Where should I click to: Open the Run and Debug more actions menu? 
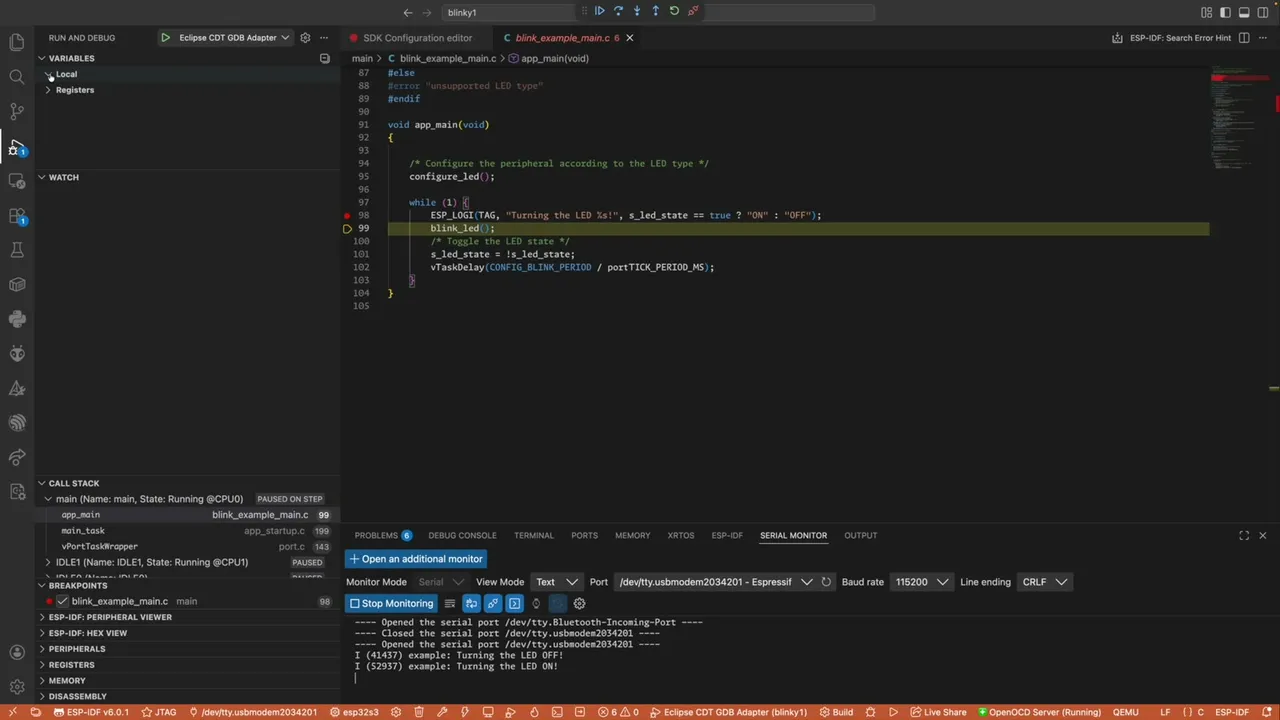[x=326, y=38]
